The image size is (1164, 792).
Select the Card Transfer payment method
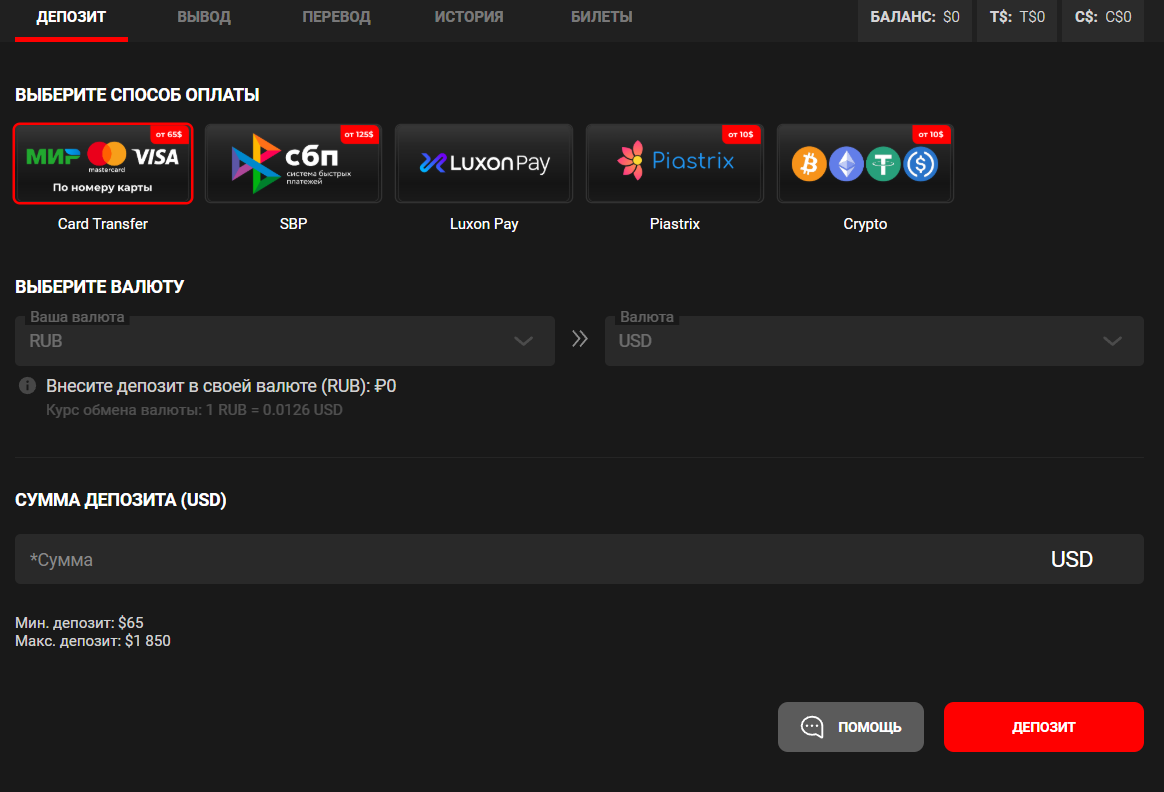tap(103, 163)
